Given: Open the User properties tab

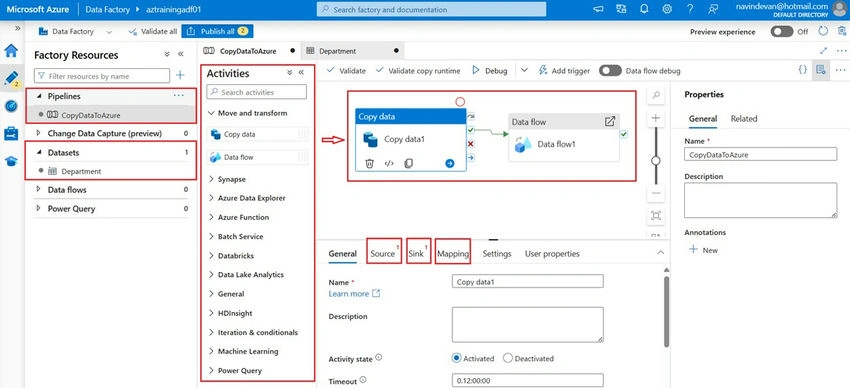Looking at the screenshot, I should click(x=552, y=254).
